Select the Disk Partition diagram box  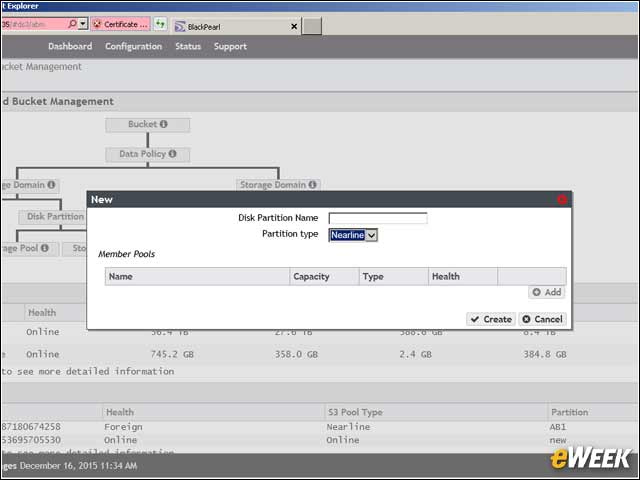click(x=53, y=217)
